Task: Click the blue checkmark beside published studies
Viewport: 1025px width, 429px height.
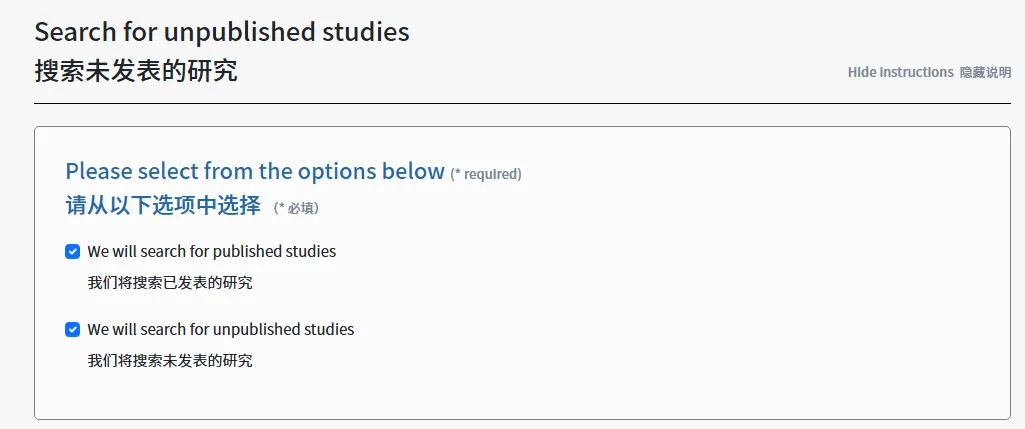Action: tap(73, 252)
